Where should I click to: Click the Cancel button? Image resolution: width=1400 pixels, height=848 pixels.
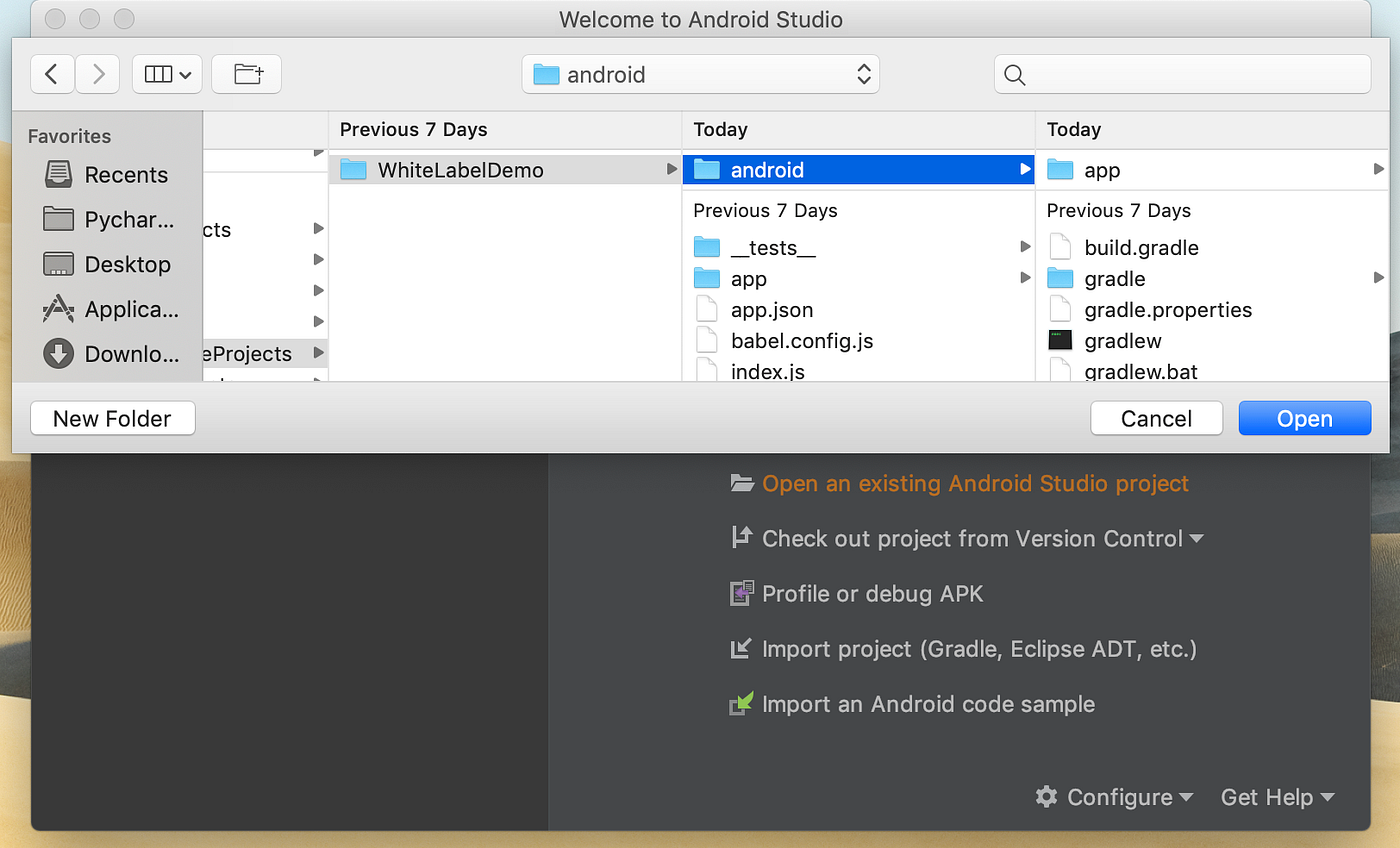[1156, 418]
